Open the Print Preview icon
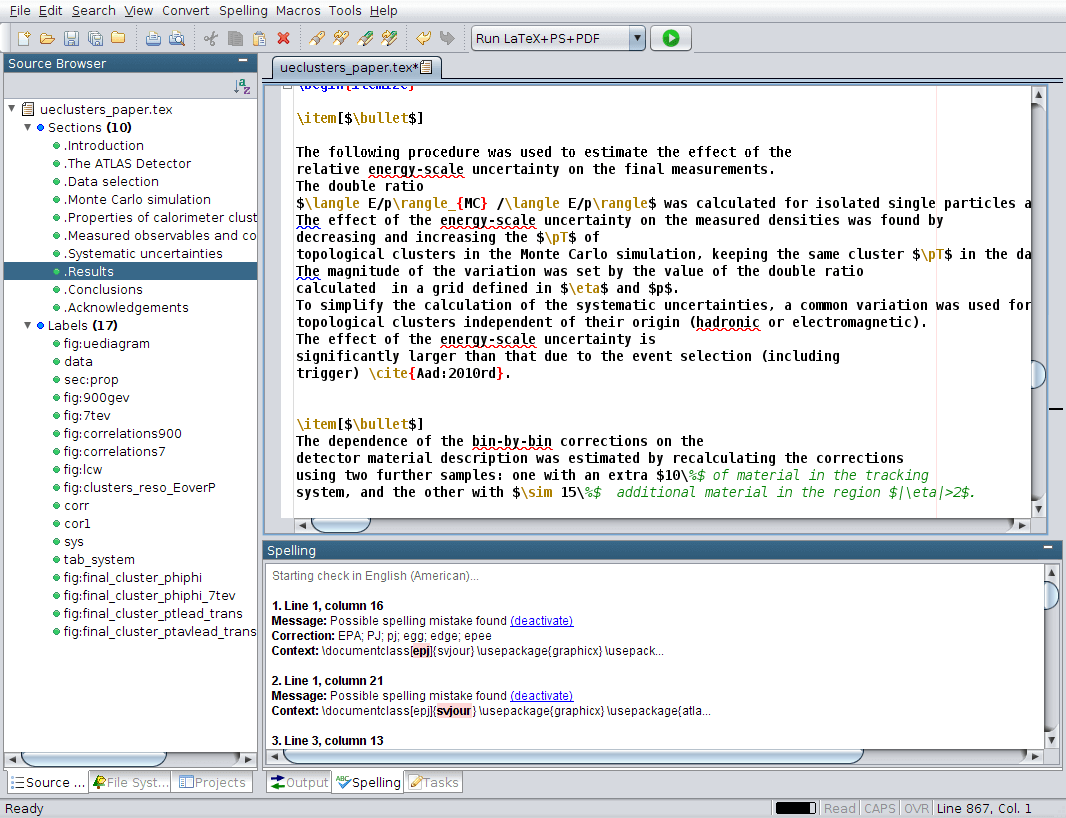Screen dimensions: 1066x818 [178, 38]
